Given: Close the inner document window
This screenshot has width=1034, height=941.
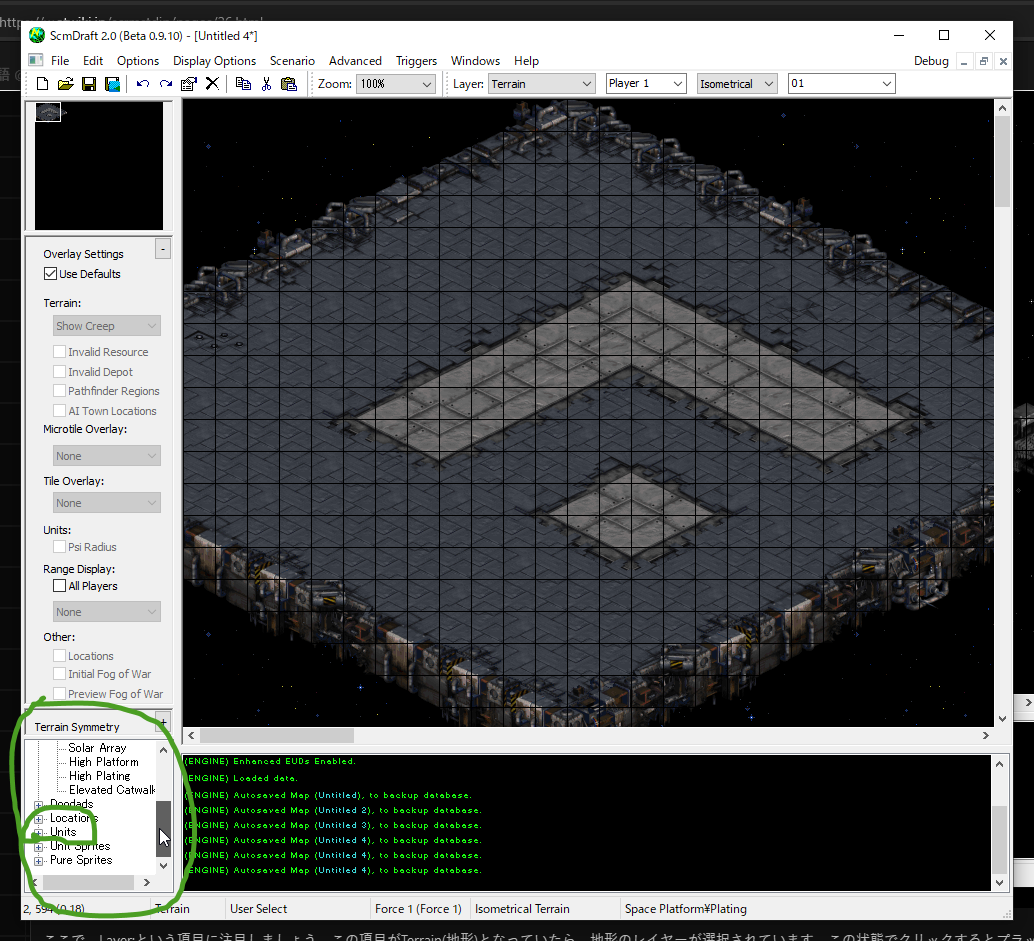Looking at the screenshot, I should (1003, 61).
